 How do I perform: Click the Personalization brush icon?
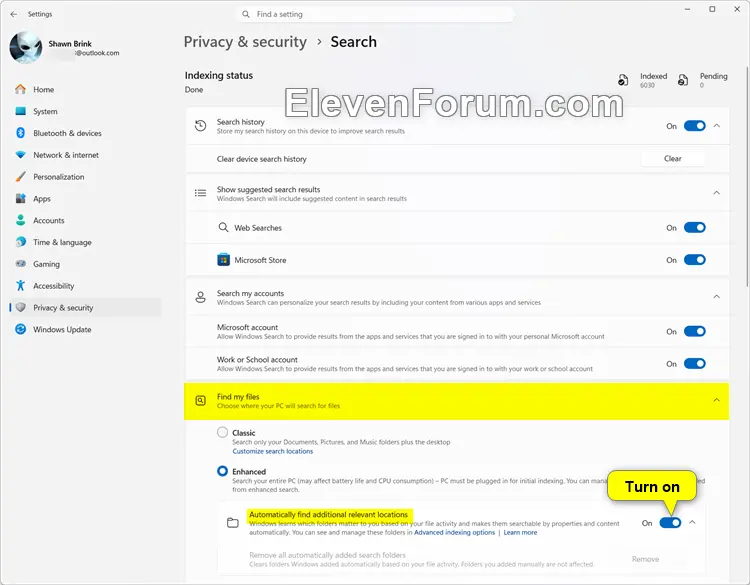tap(20, 177)
